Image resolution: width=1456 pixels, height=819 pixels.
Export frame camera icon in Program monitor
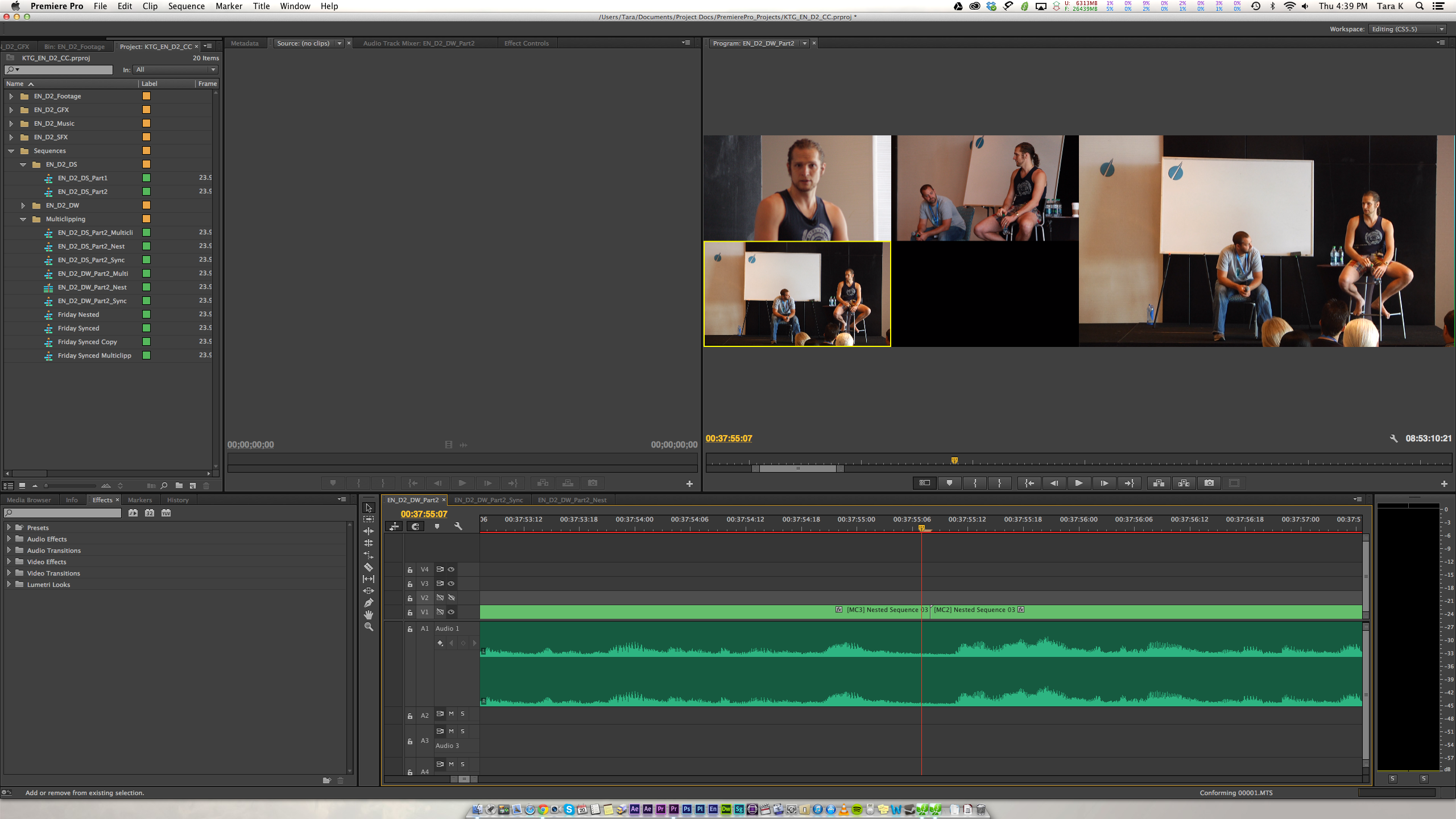tap(1209, 483)
